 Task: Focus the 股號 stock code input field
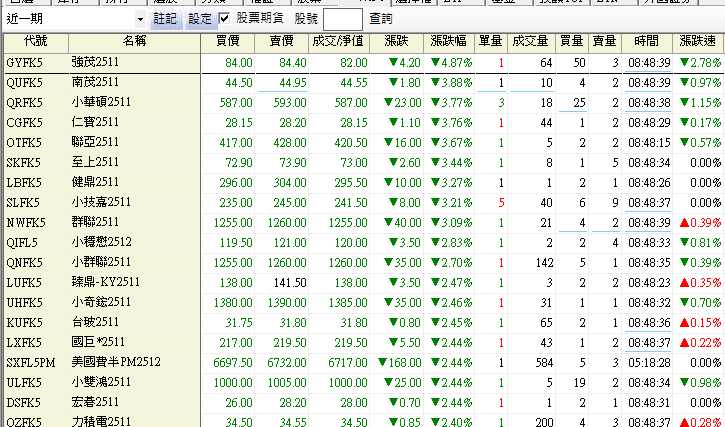342,19
